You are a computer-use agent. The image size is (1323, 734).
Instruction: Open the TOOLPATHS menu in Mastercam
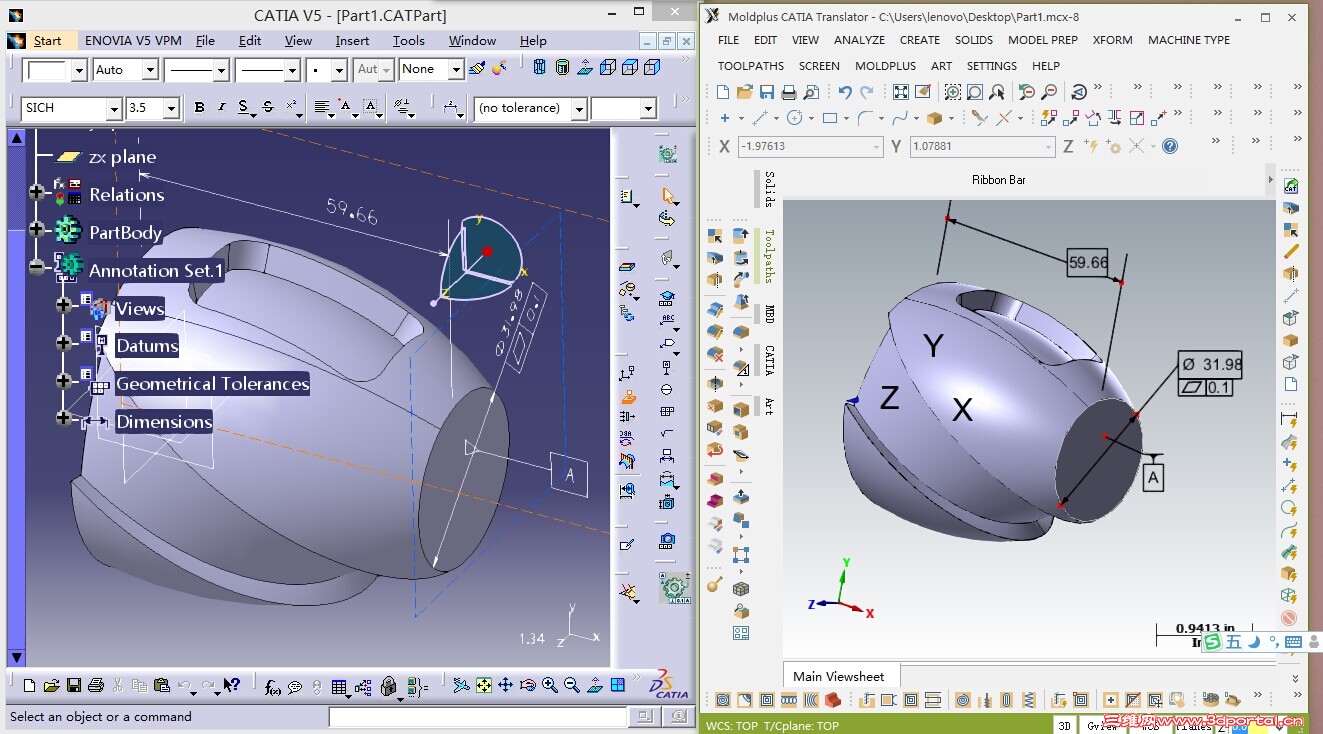(750, 66)
